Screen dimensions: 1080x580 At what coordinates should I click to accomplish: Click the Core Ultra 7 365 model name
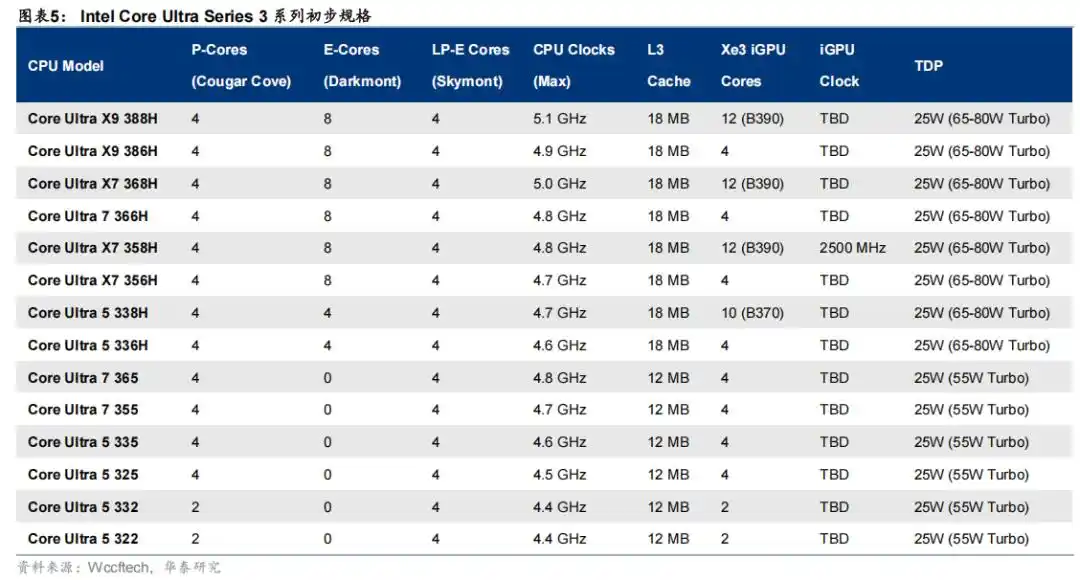83,378
